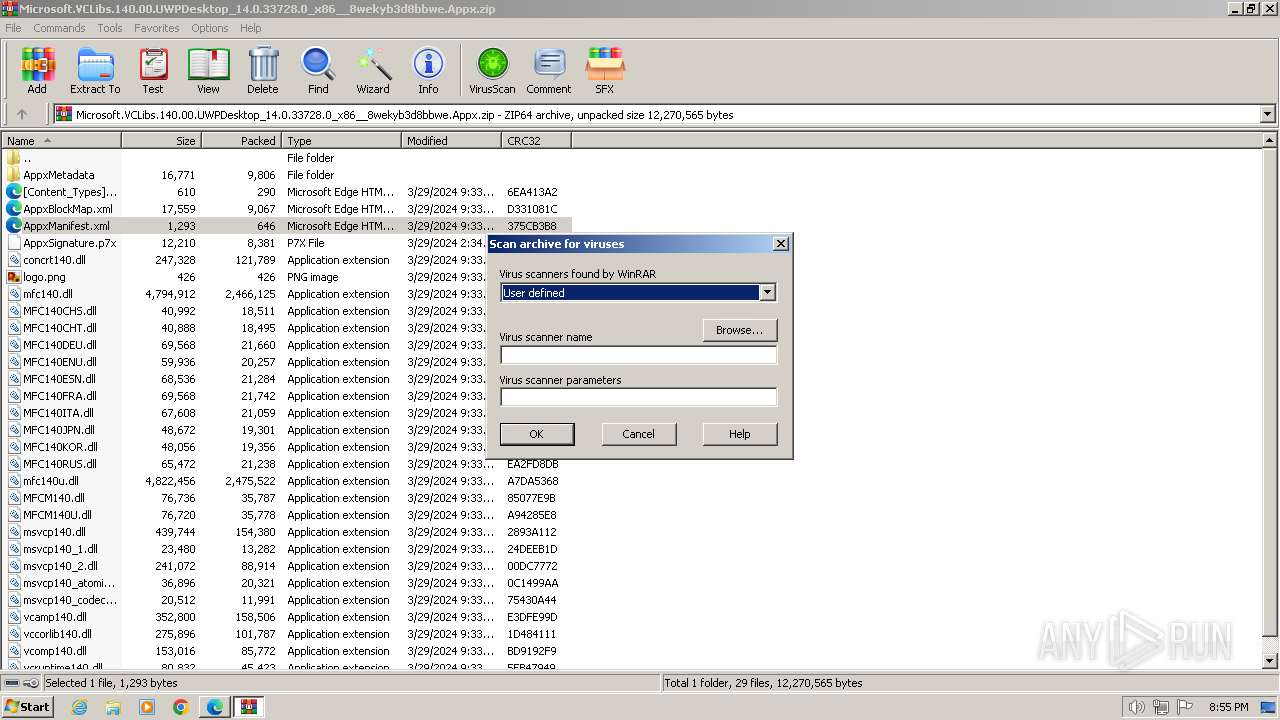Image resolution: width=1280 pixels, height=720 pixels.
Task: Click the VirusScan toolbar icon
Action: (x=492, y=70)
